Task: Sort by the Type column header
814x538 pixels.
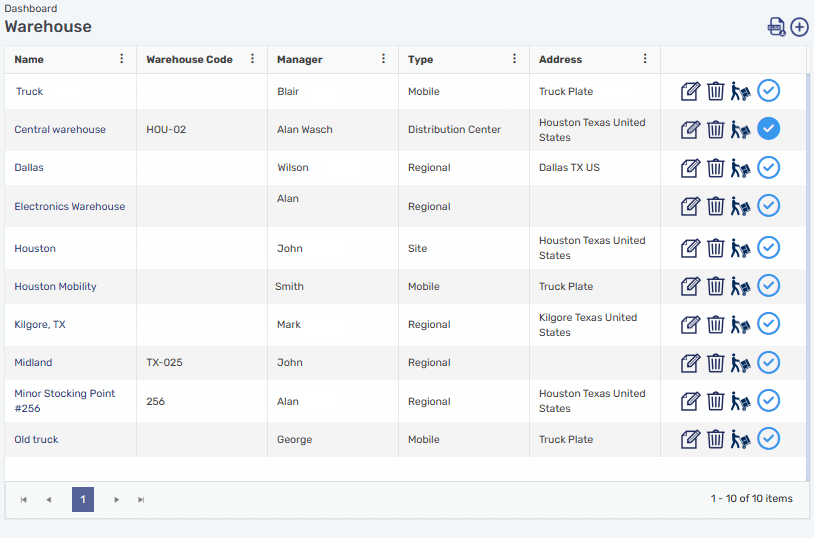Action: [x=420, y=60]
